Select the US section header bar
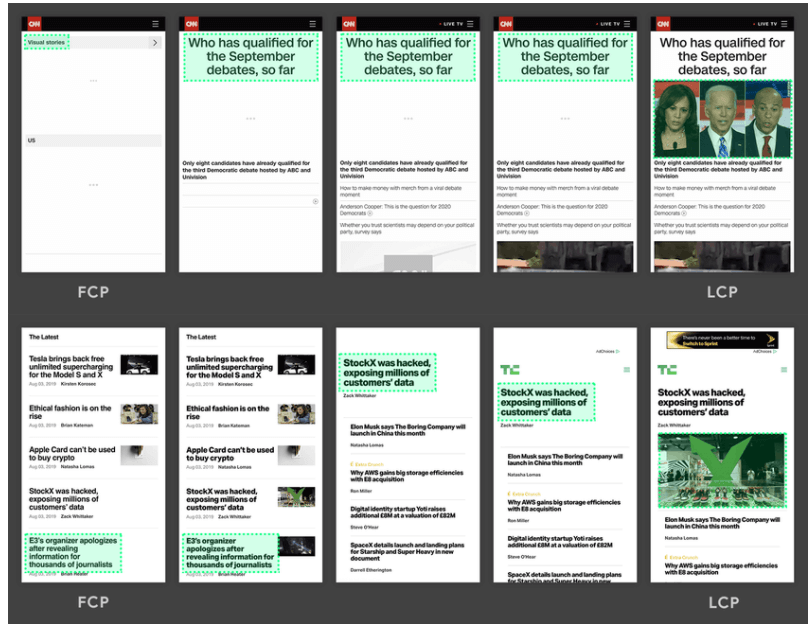 click(92, 141)
